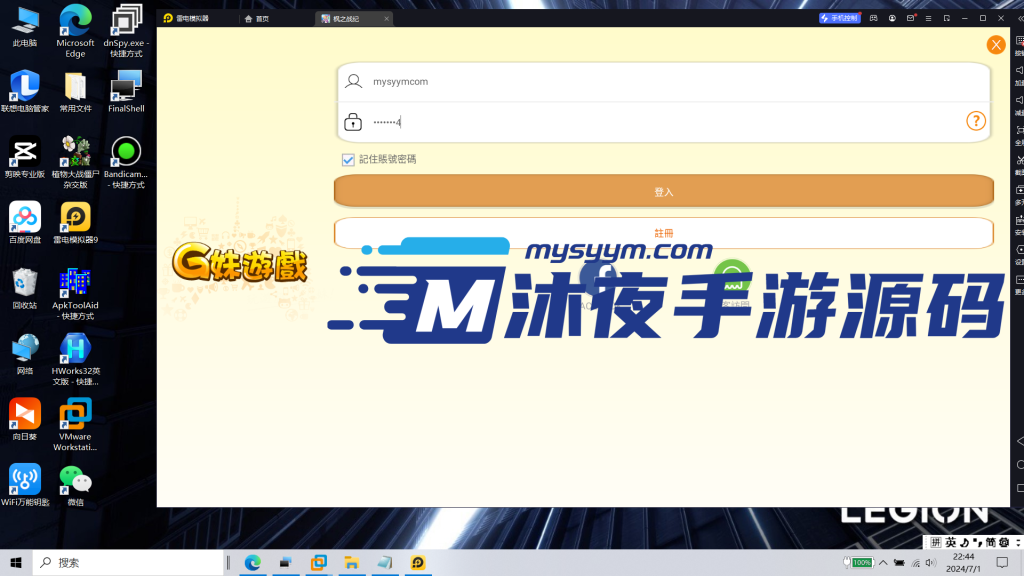Open the LDPlayer icon on the taskbar
This screenshot has width=1024, height=576.
pos(417,563)
